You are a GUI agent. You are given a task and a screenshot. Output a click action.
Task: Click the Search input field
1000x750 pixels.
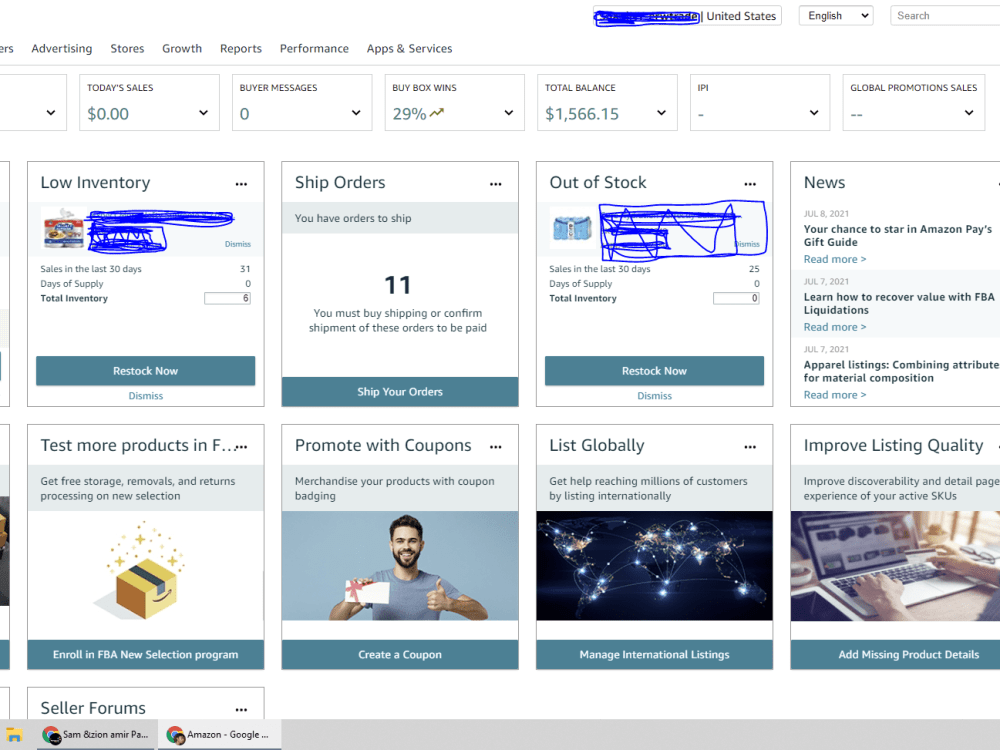coord(945,15)
